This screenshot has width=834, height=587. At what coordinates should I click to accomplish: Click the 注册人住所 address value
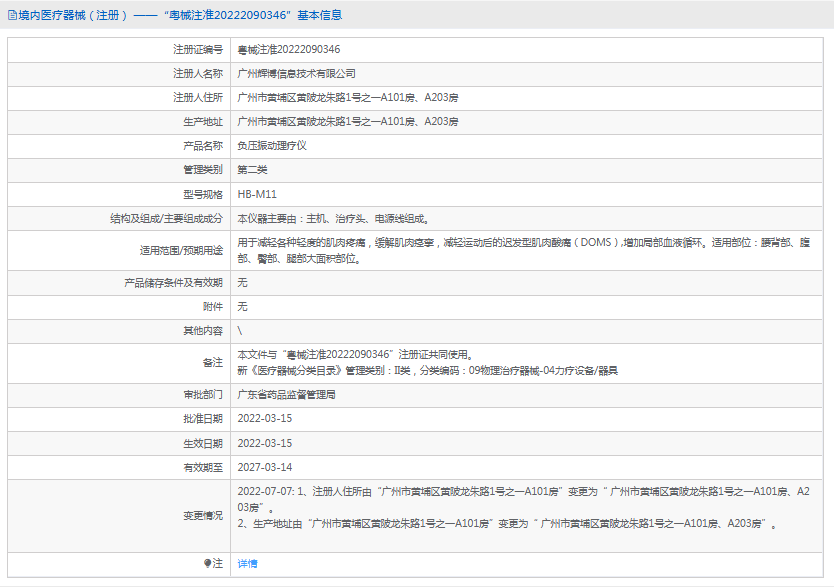click(x=348, y=98)
